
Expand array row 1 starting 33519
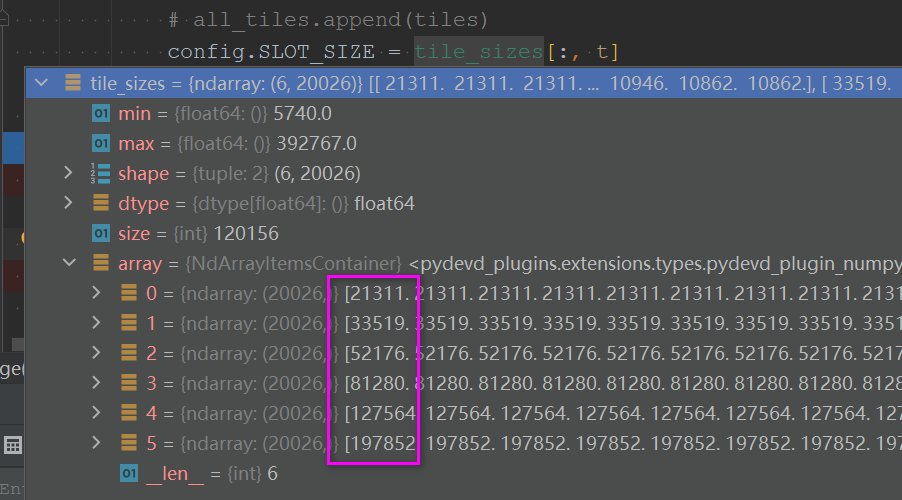[96, 323]
